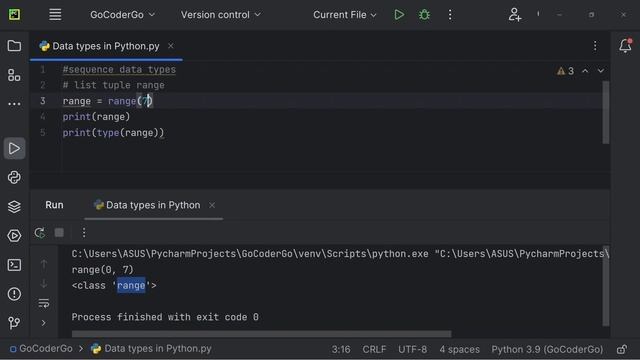Image resolution: width=640 pixels, height=360 pixels.
Task: Open the Project folder tool window
Action: 14,46
